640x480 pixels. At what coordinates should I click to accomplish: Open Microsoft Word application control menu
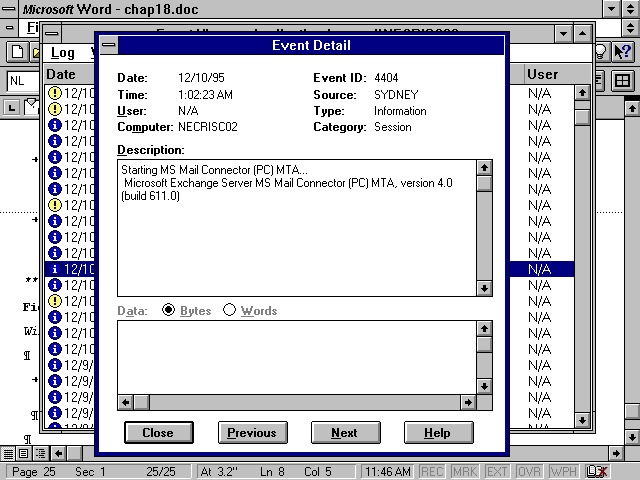pyautogui.click(x=9, y=9)
